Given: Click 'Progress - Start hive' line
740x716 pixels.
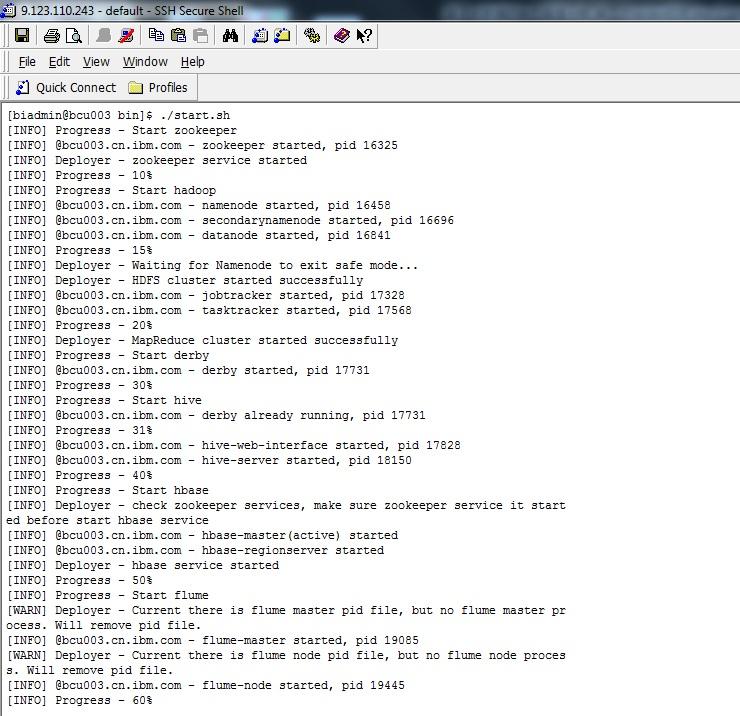Looking at the screenshot, I should point(104,400).
